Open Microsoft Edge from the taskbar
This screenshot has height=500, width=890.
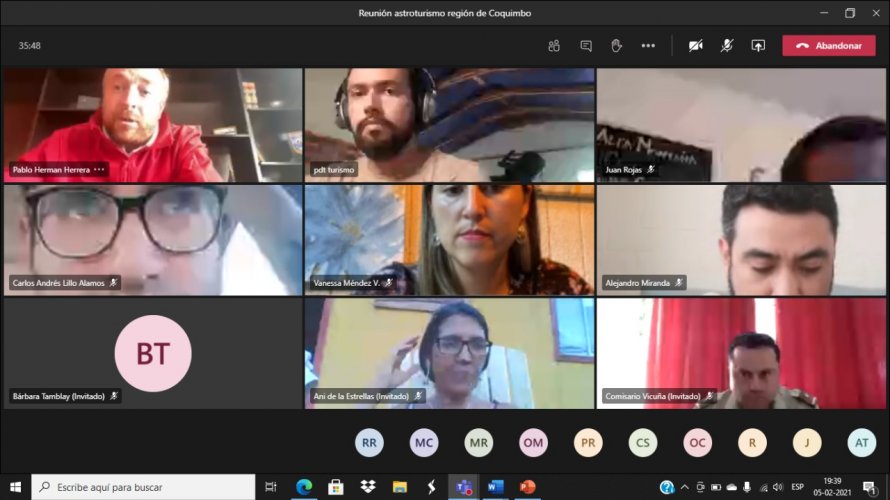[x=304, y=487]
